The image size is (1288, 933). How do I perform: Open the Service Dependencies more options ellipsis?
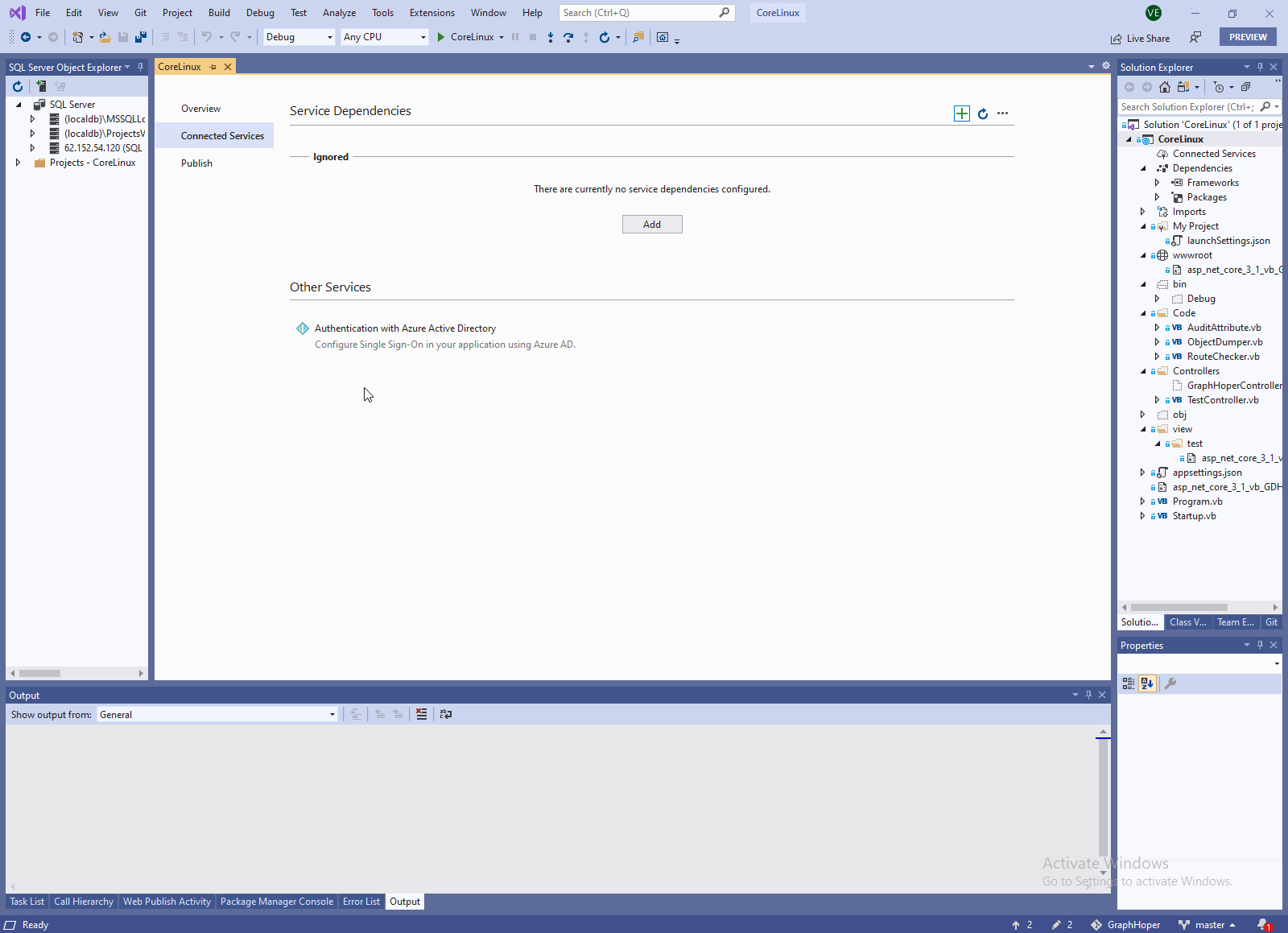(1002, 114)
